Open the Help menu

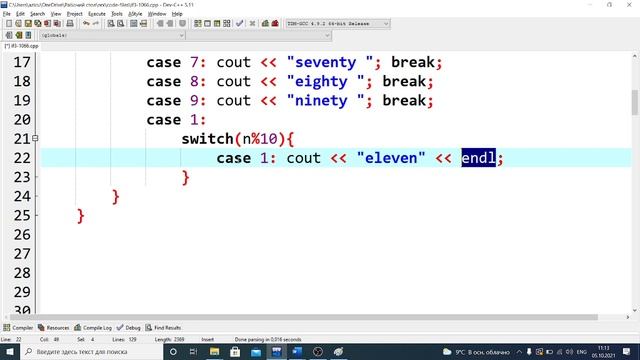177,14
